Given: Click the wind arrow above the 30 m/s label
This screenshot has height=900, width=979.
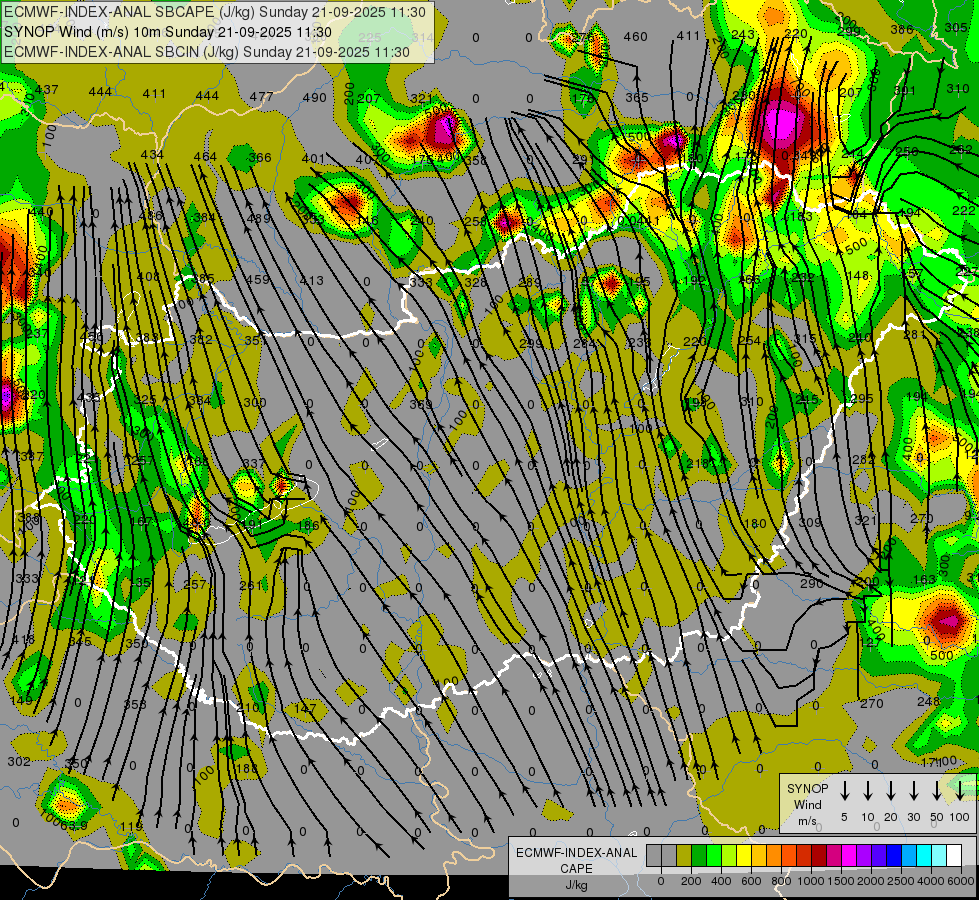Looking at the screenshot, I should point(914,789).
